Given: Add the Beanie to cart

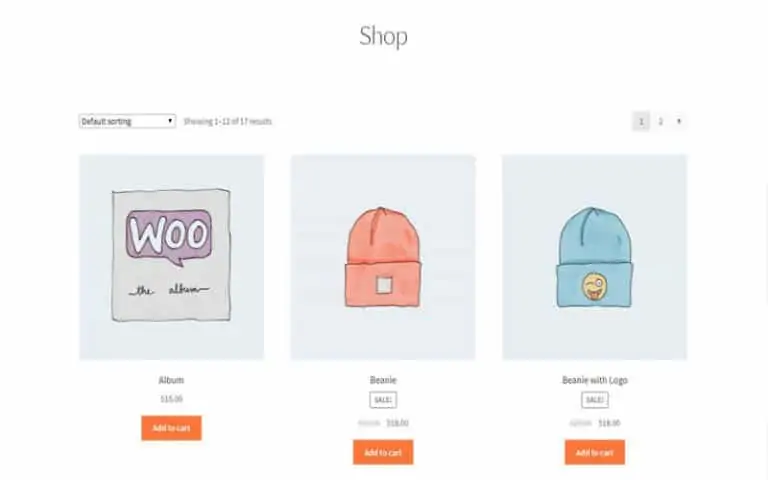Looking at the screenshot, I should pyautogui.click(x=383, y=452).
